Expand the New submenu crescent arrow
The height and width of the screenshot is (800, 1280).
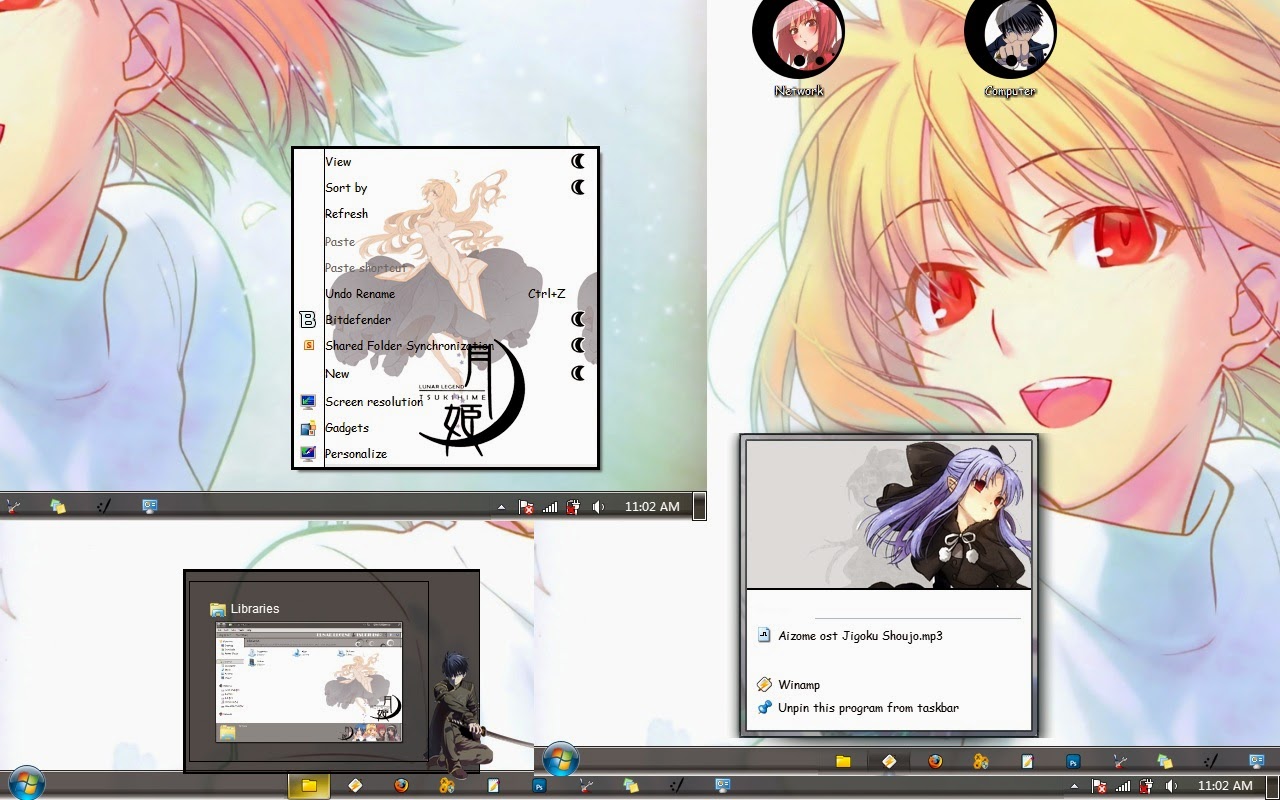pyautogui.click(x=578, y=373)
